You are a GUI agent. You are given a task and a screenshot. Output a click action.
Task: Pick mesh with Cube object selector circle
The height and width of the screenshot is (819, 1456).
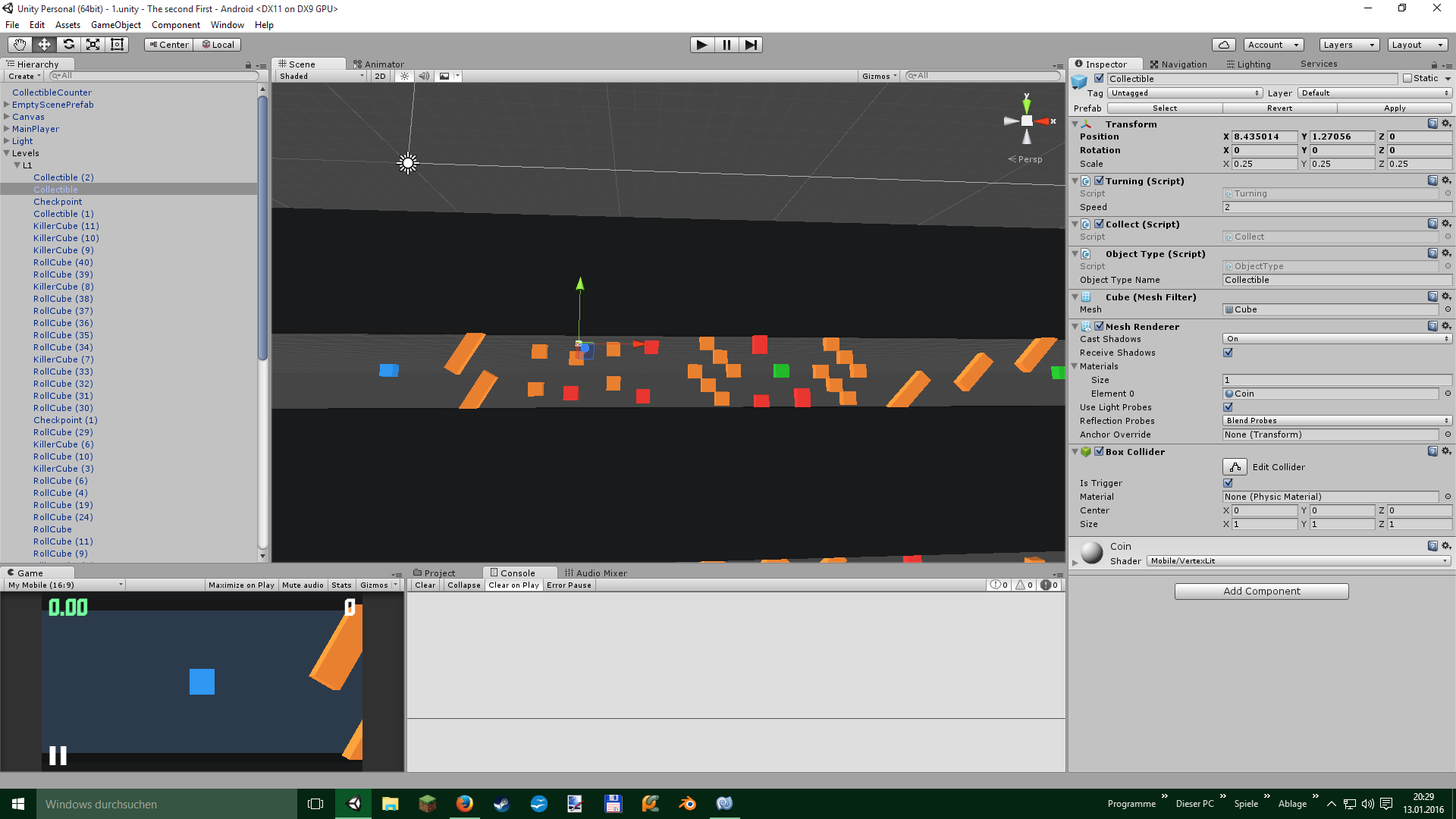(x=1448, y=309)
